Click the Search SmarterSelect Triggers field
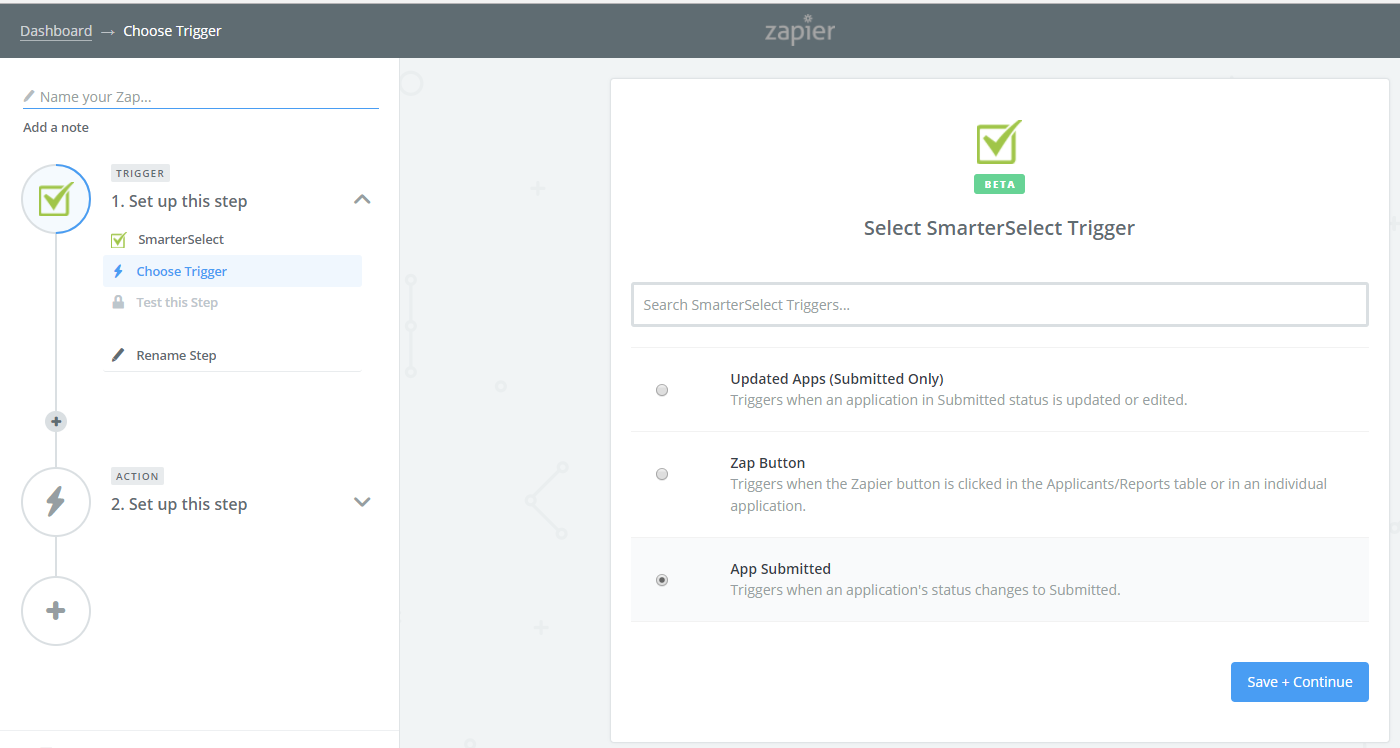1400x748 pixels. point(999,304)
